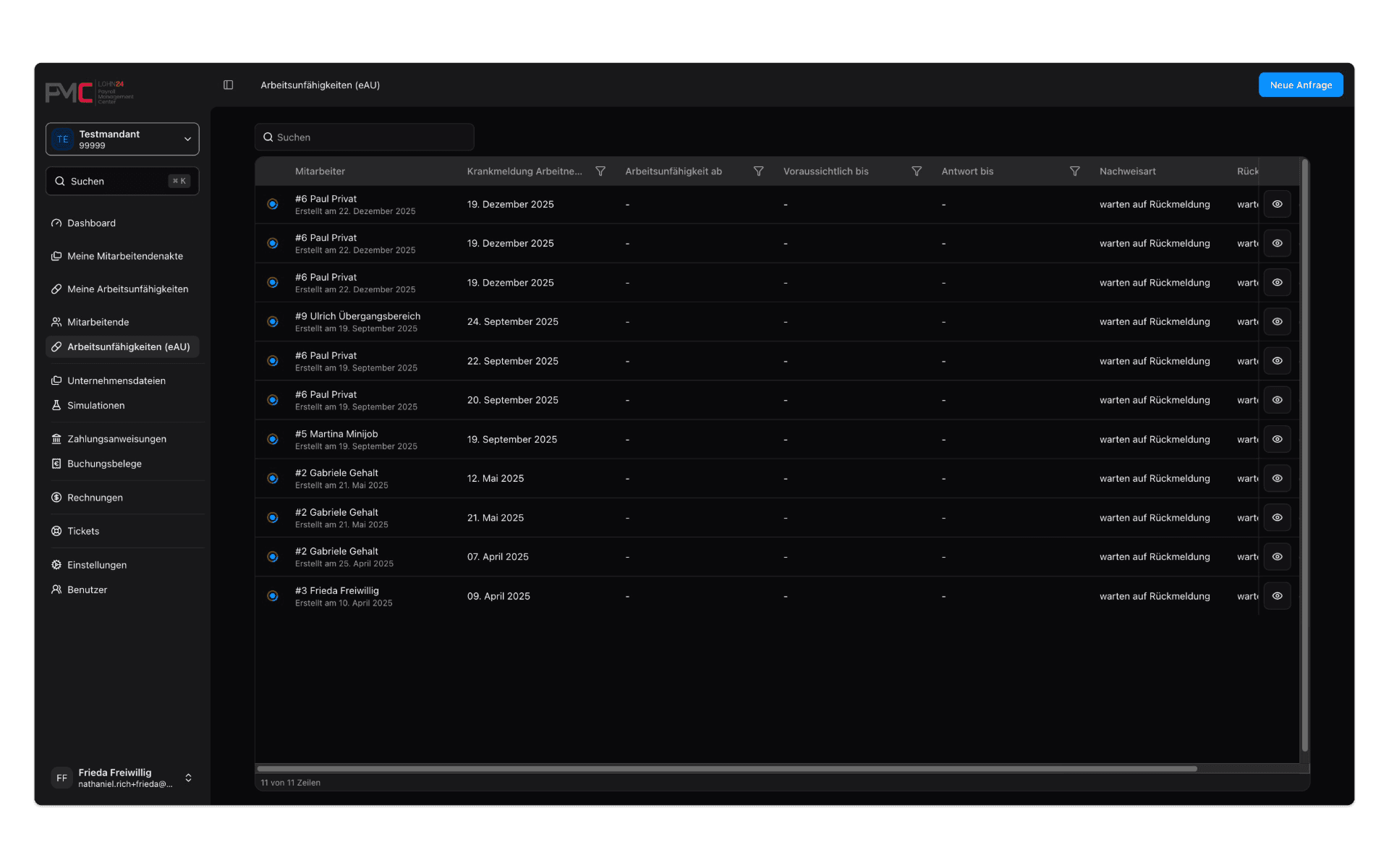Select radio for #9 Ulrich Übergangsbereich row
1389x868 pixels.
pos(273,322)
